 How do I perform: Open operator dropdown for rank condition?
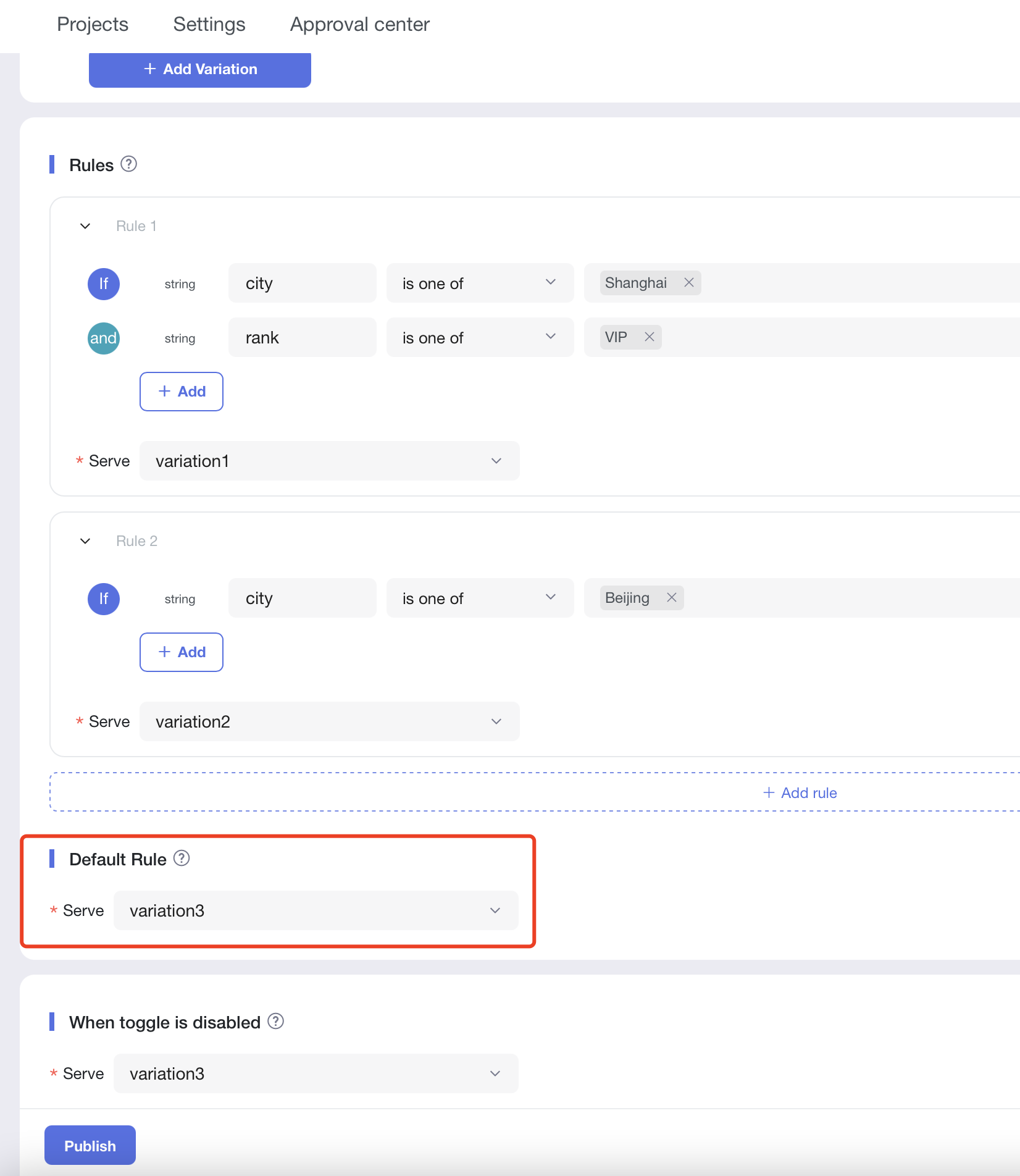pos(480,338)
